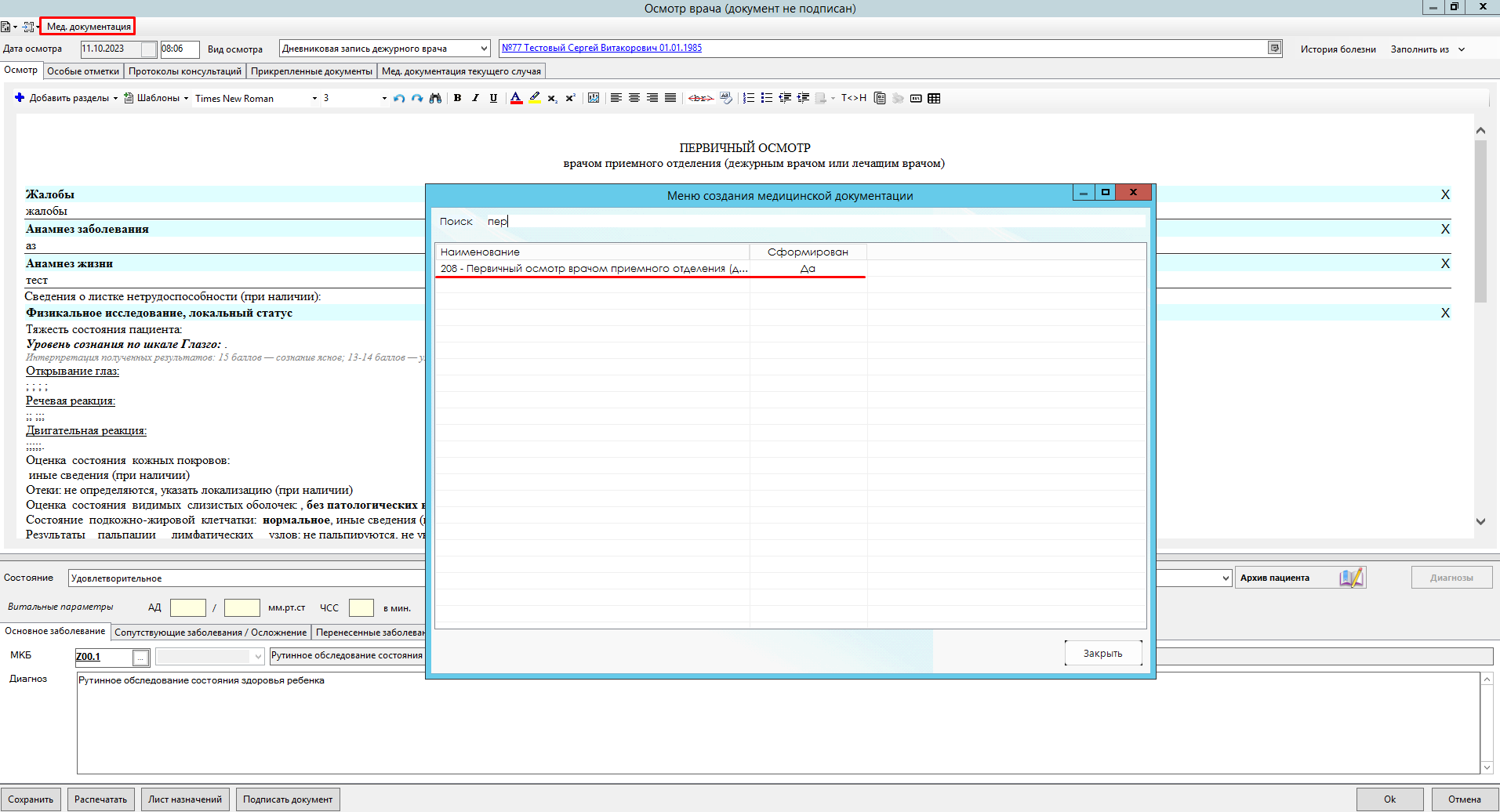This screenshot has height=812, width=1500.
Task: Apply the red font color
Action: pyautogui.click(x=516, y=98)
